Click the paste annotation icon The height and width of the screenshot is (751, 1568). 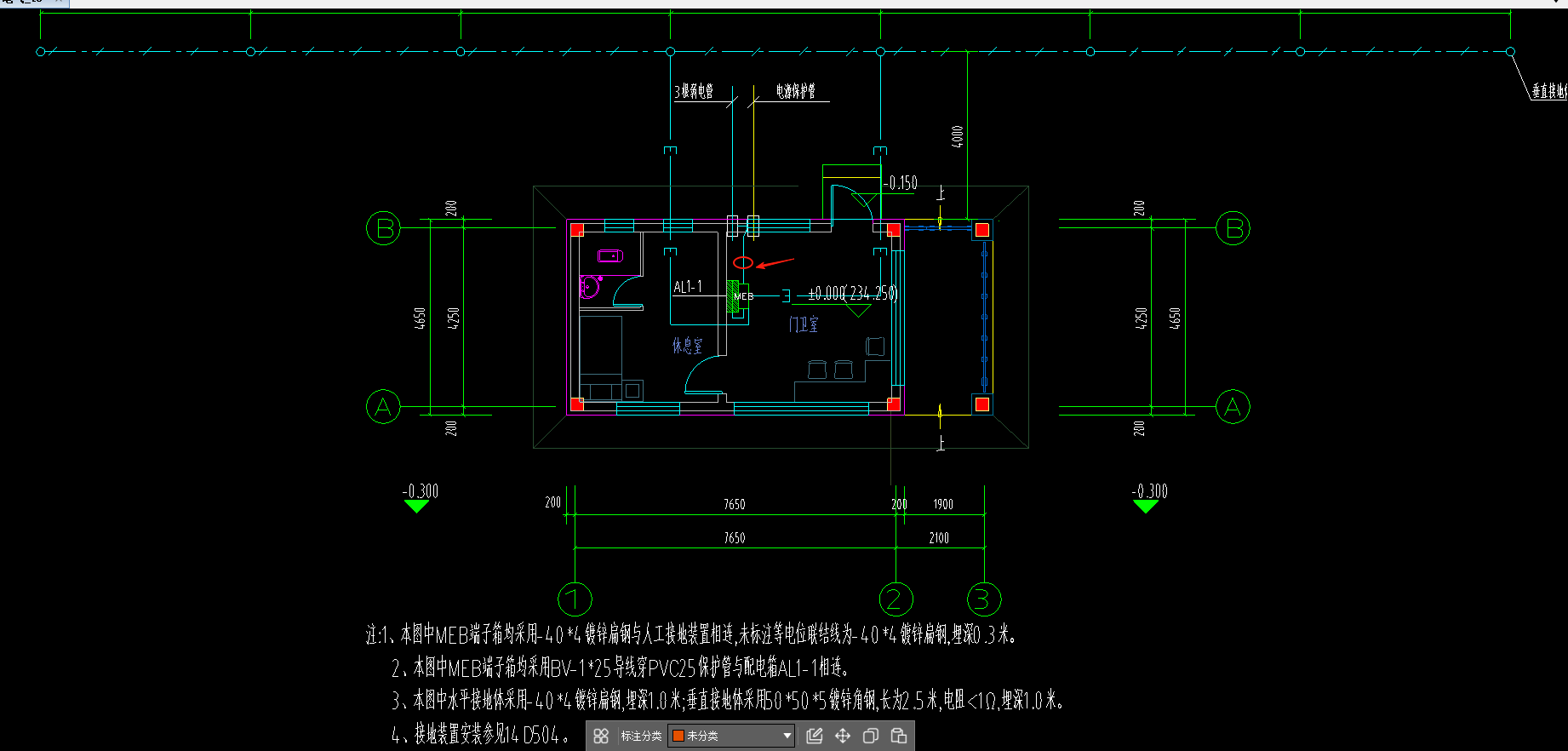(899, 736)
